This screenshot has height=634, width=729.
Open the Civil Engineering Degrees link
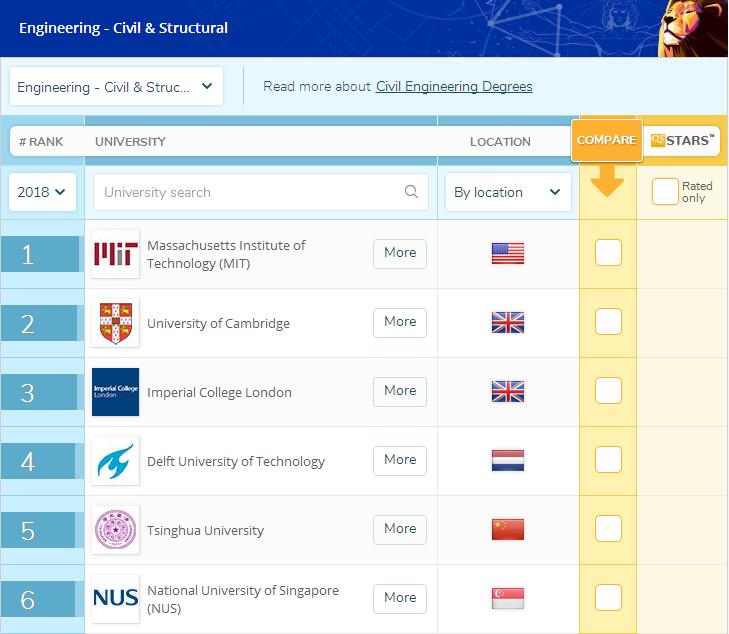(x=454, y=86)
